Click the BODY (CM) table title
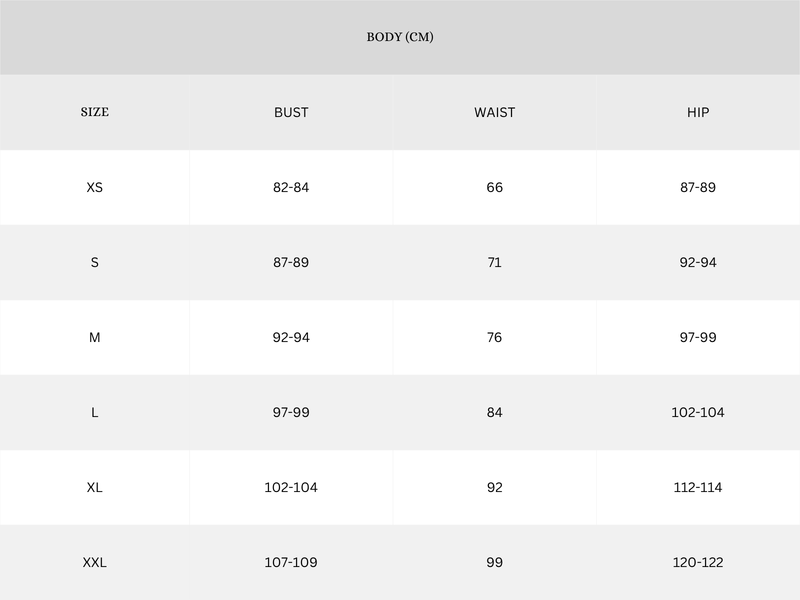This screenshot has height=600, width=800. pos(400,37)
